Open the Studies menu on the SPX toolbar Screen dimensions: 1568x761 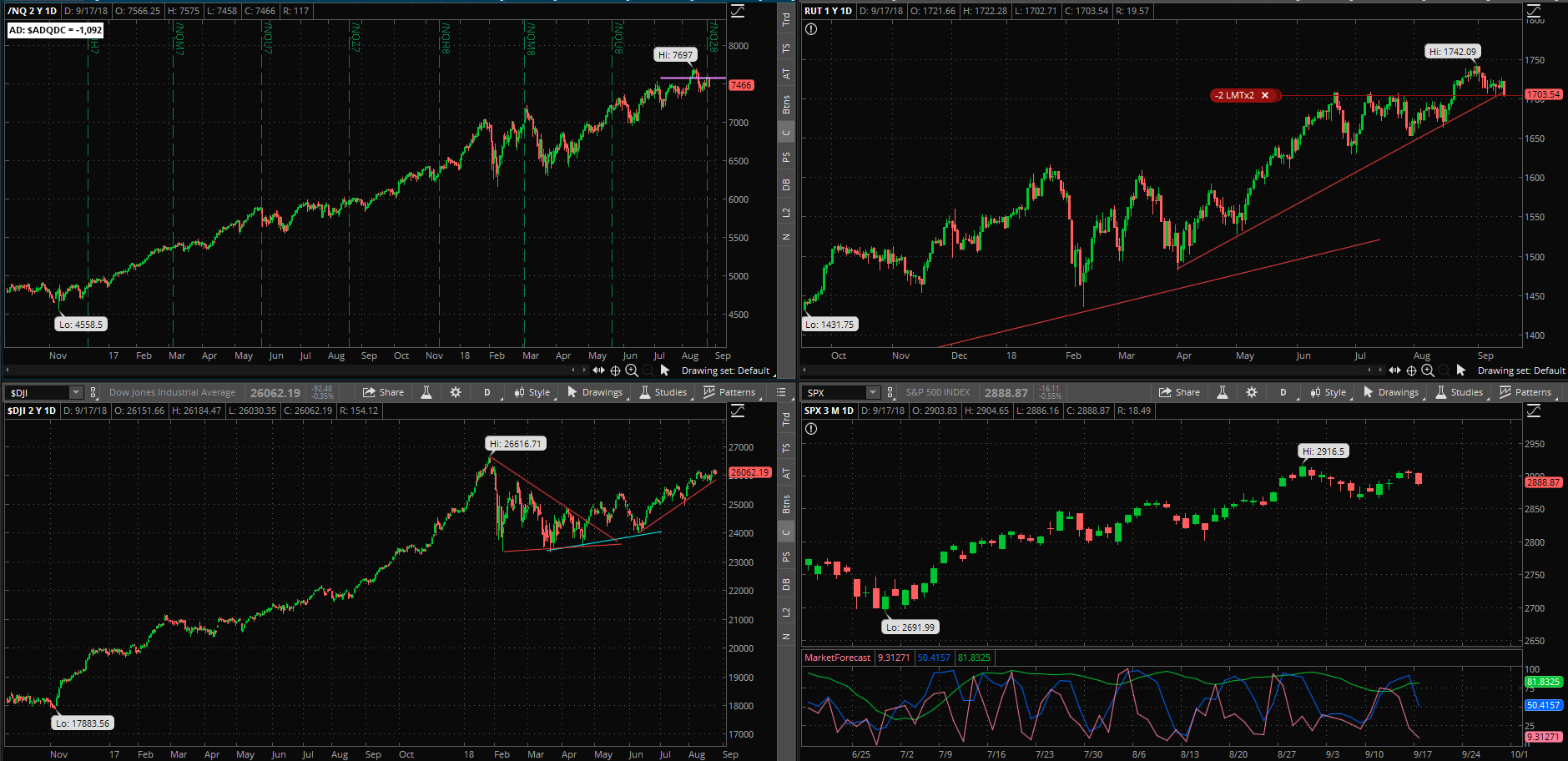pos(1460,392)
